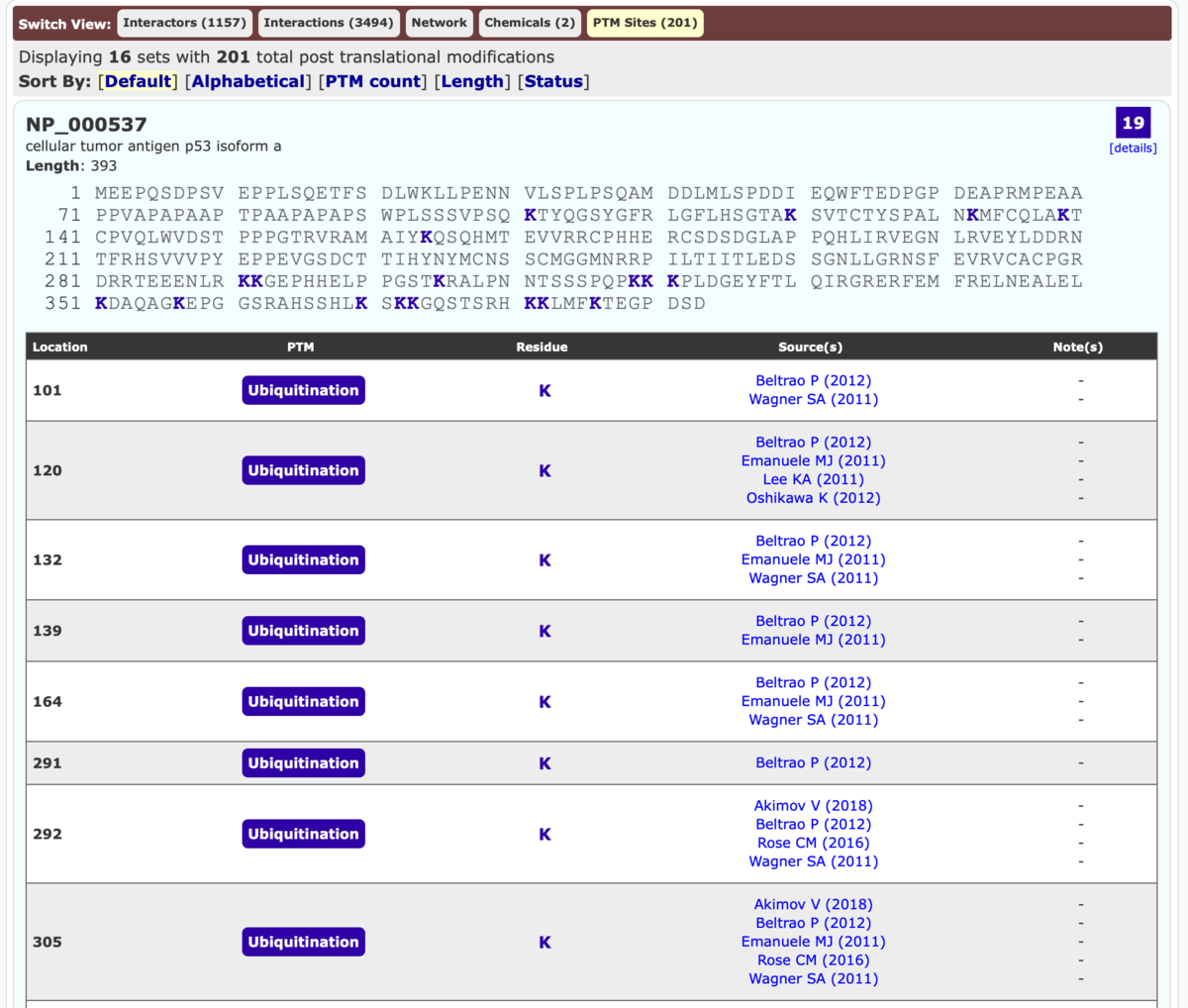Open Beltrao P (2012) source for location 291
Viewport: 1188px width, 1008px height.
click(x=814, y=762)
